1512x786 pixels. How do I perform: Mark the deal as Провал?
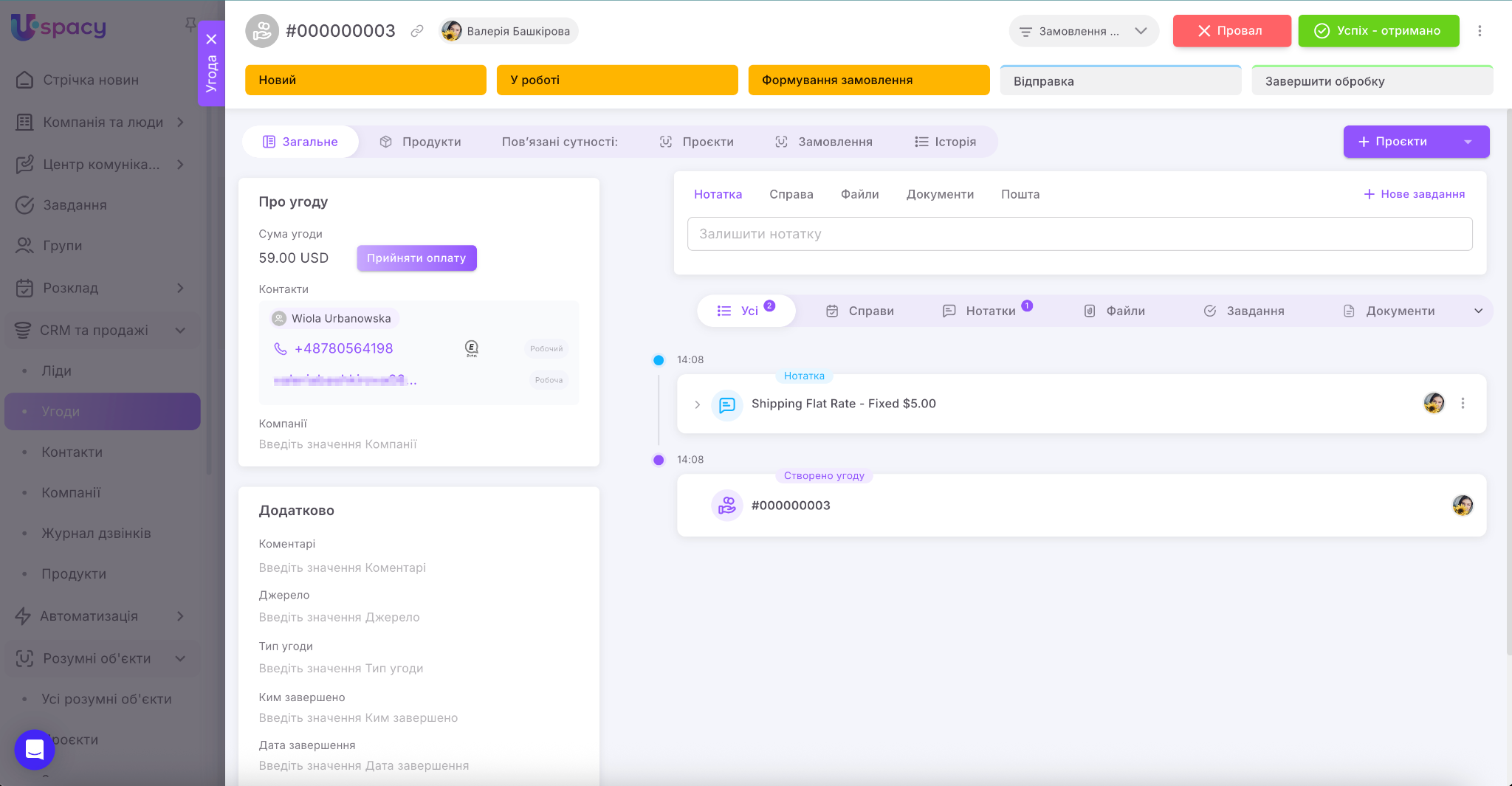[x=1231, y=31]
